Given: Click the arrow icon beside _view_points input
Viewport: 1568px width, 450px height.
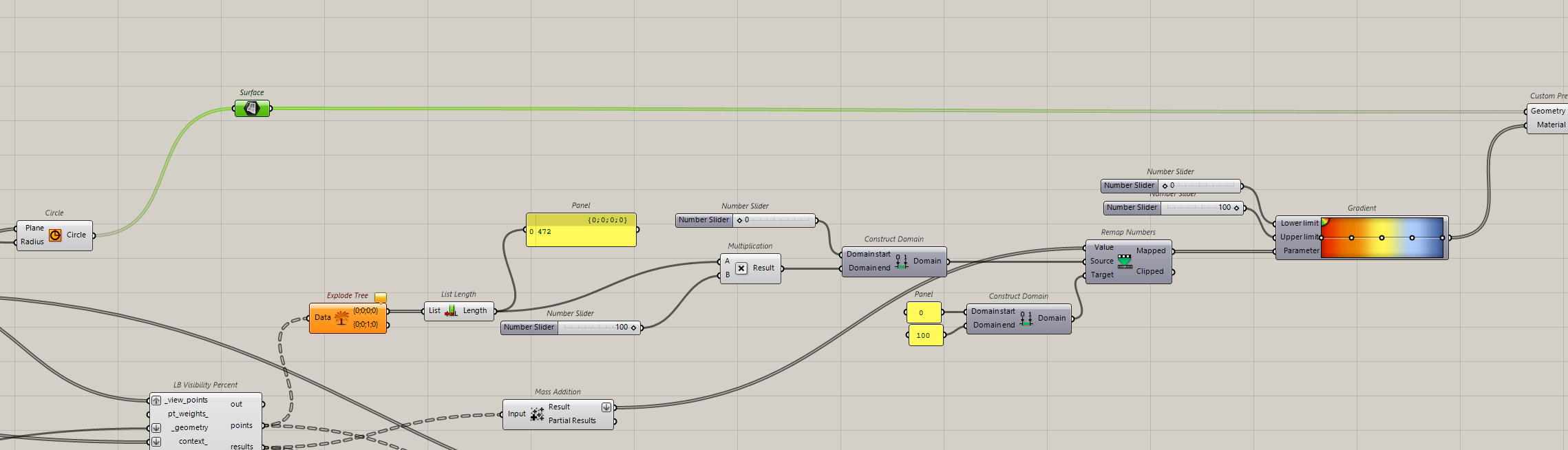Looking at the screenshot, I should 156,400.
